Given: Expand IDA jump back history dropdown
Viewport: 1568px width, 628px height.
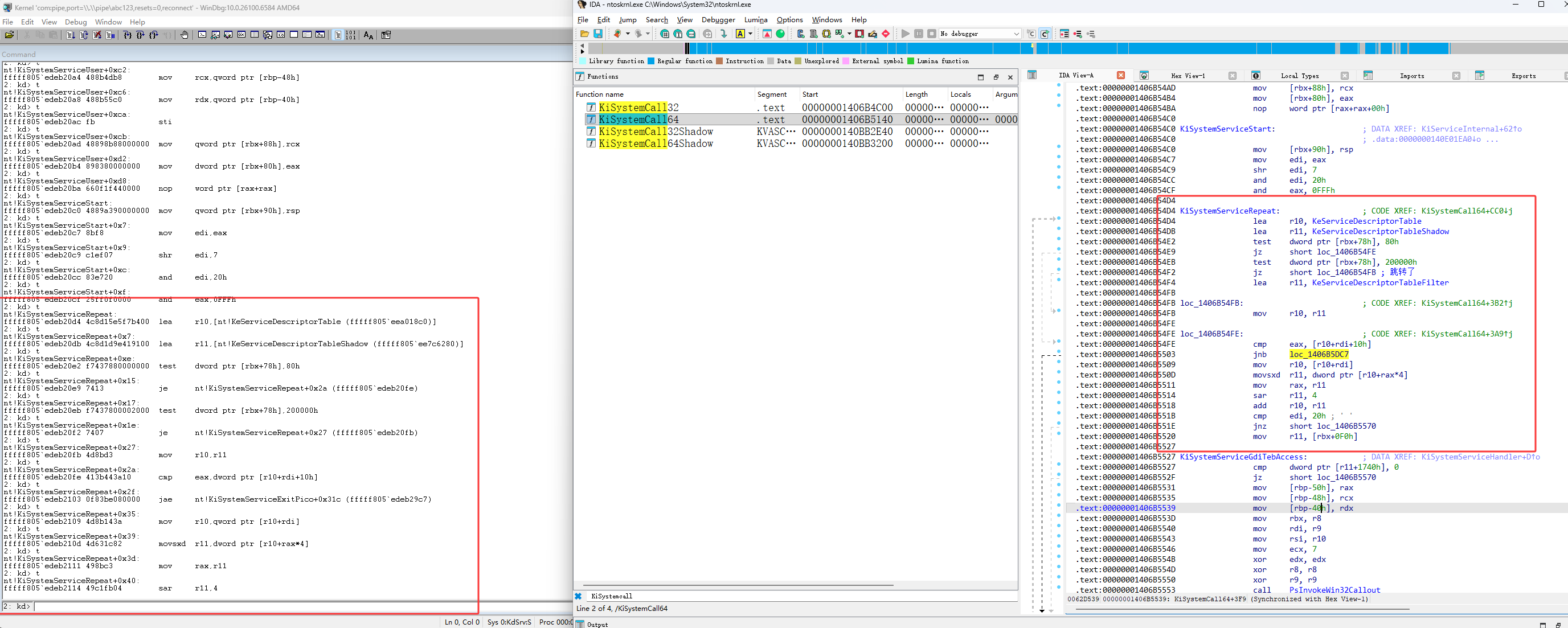Looking at the screenshot, I should point(628,34).
